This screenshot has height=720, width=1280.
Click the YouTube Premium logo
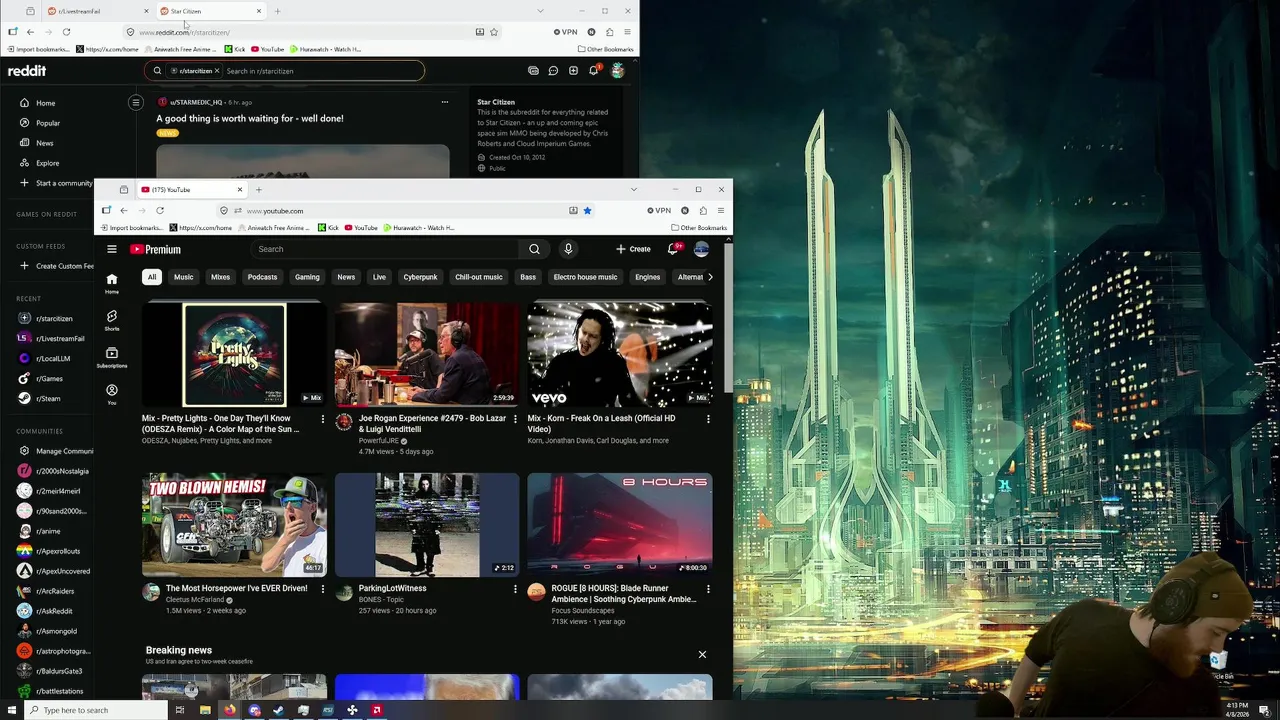155,249
